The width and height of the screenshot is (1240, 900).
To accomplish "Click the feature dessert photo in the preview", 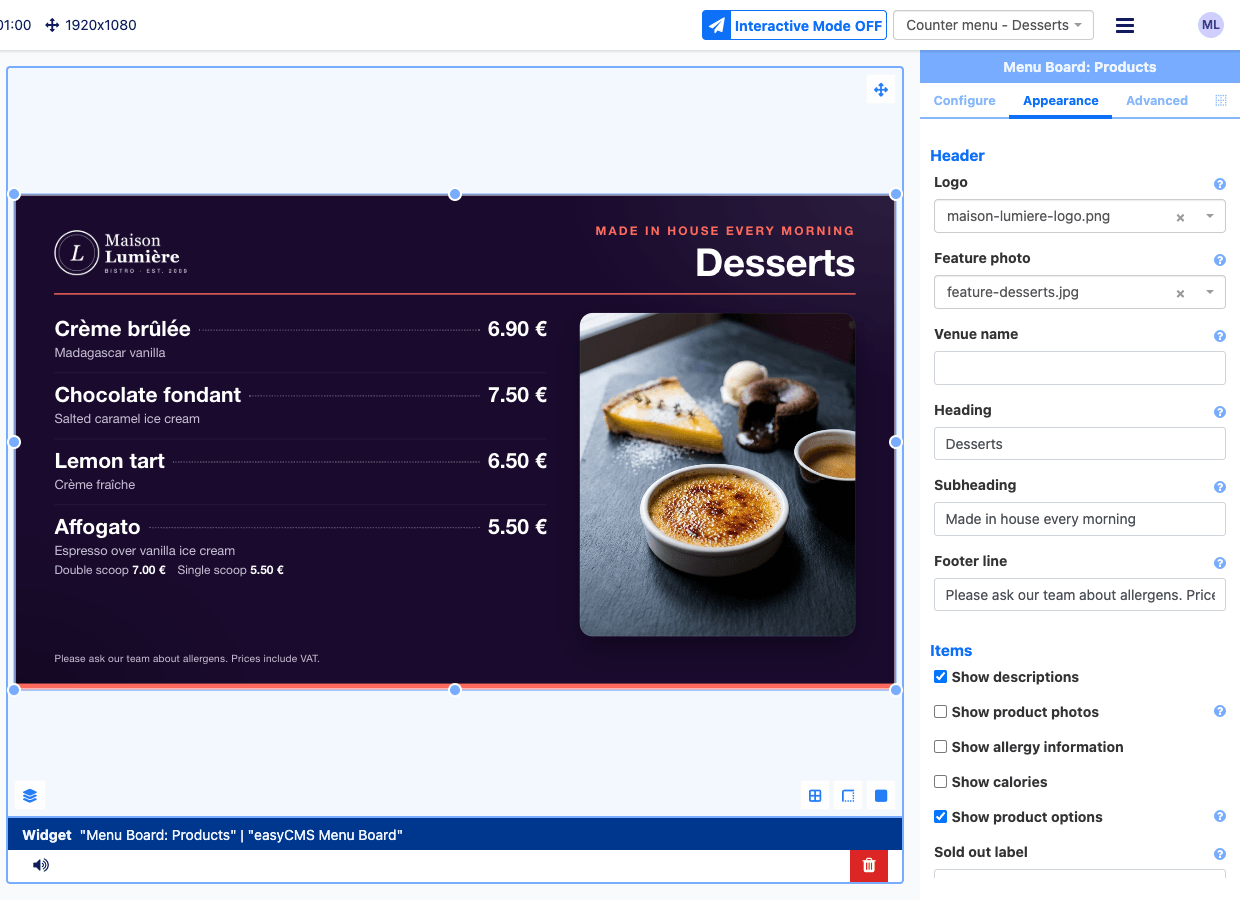I will point(718,475).
